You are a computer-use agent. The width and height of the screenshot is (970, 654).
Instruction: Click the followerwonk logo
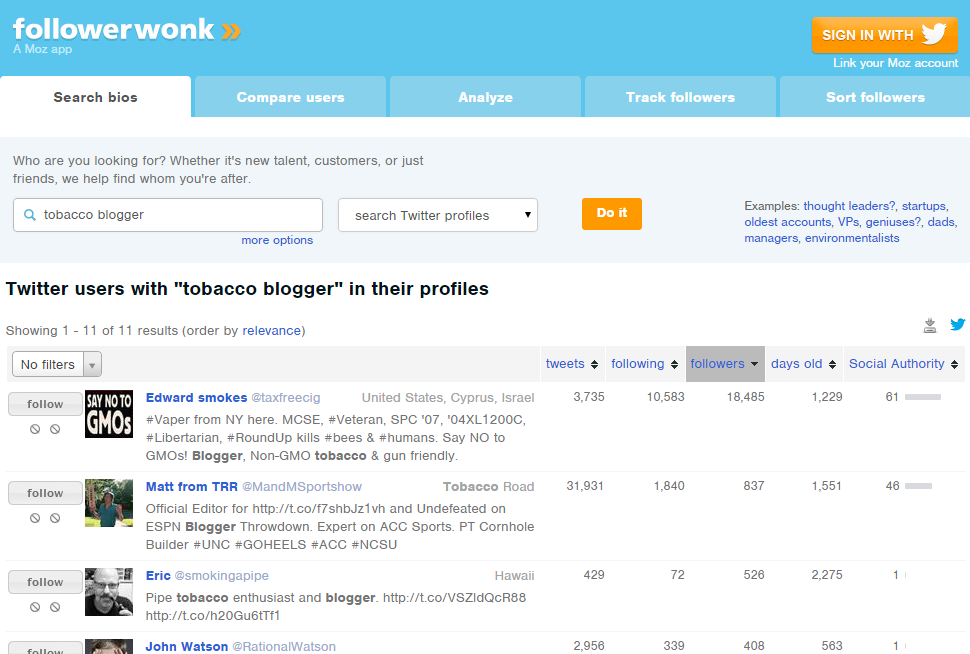coord(127,29)
